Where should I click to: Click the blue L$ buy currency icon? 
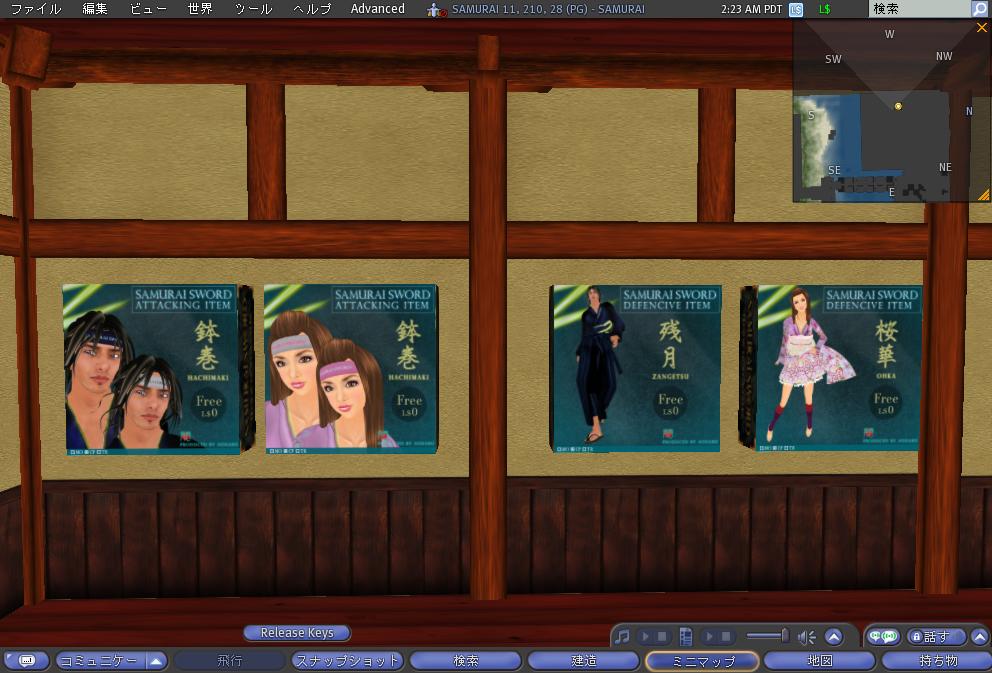[797, 9]
